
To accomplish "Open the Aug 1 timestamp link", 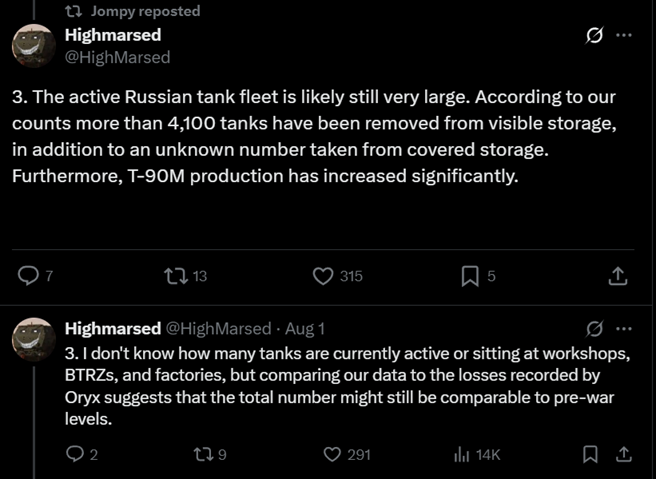I will point(305,328).
